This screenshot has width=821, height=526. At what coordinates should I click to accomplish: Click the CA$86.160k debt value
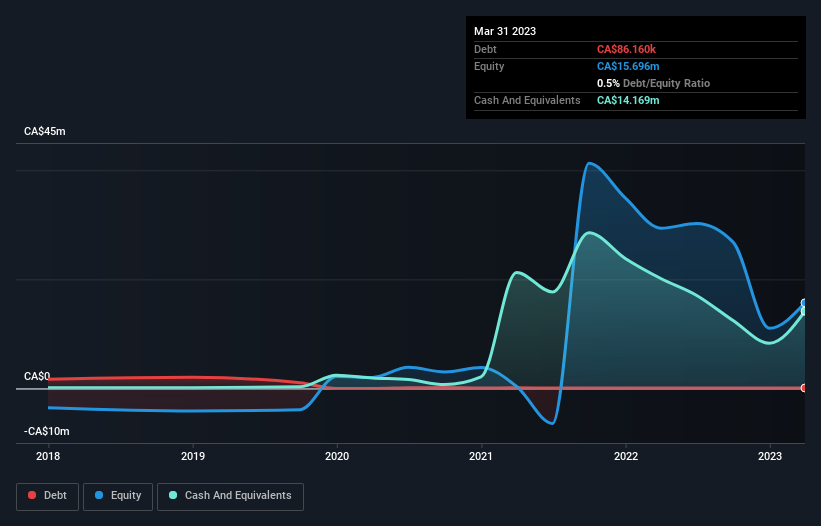(626, 49)
